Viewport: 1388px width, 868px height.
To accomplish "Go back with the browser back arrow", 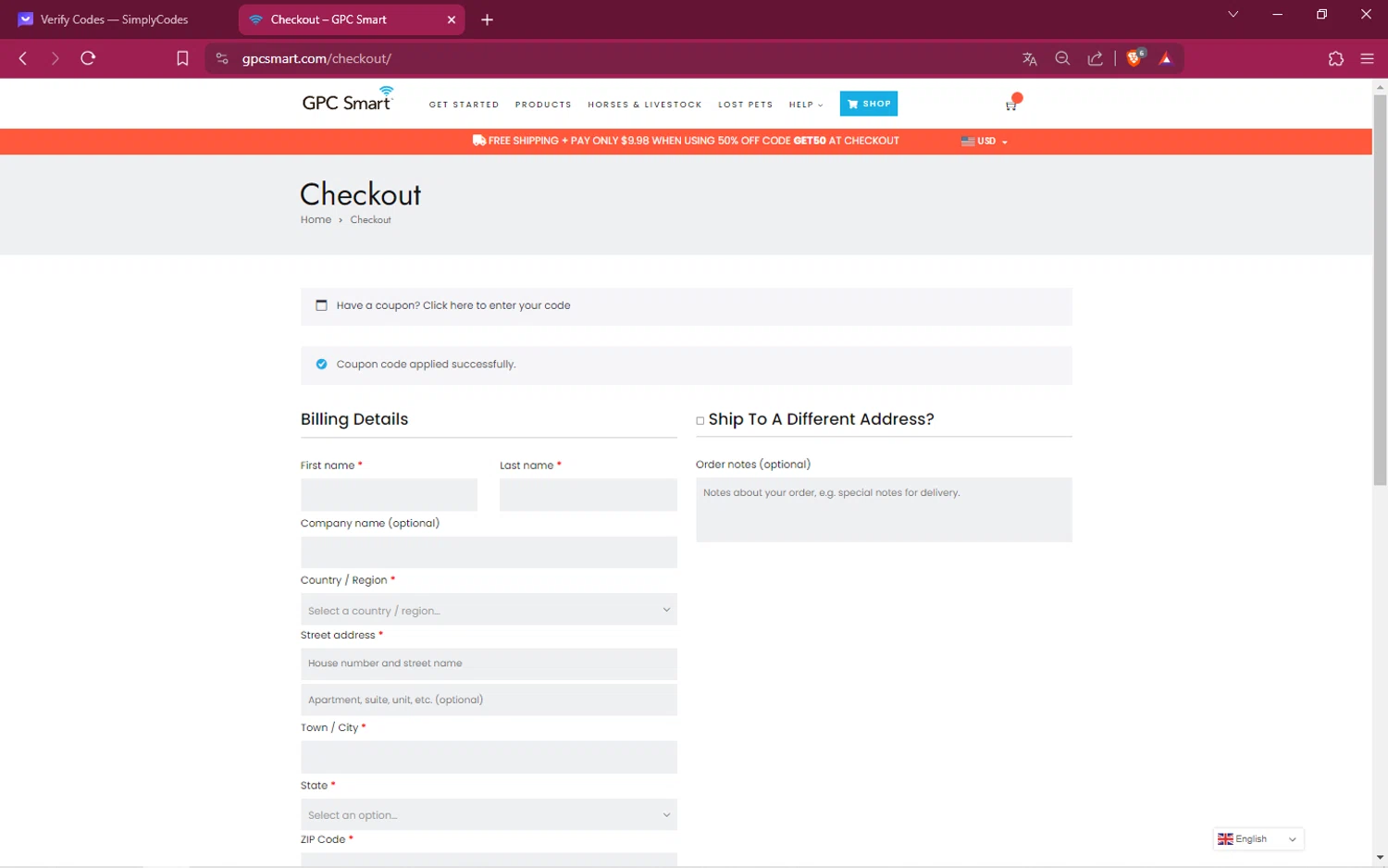I will (x=23, y=58).
